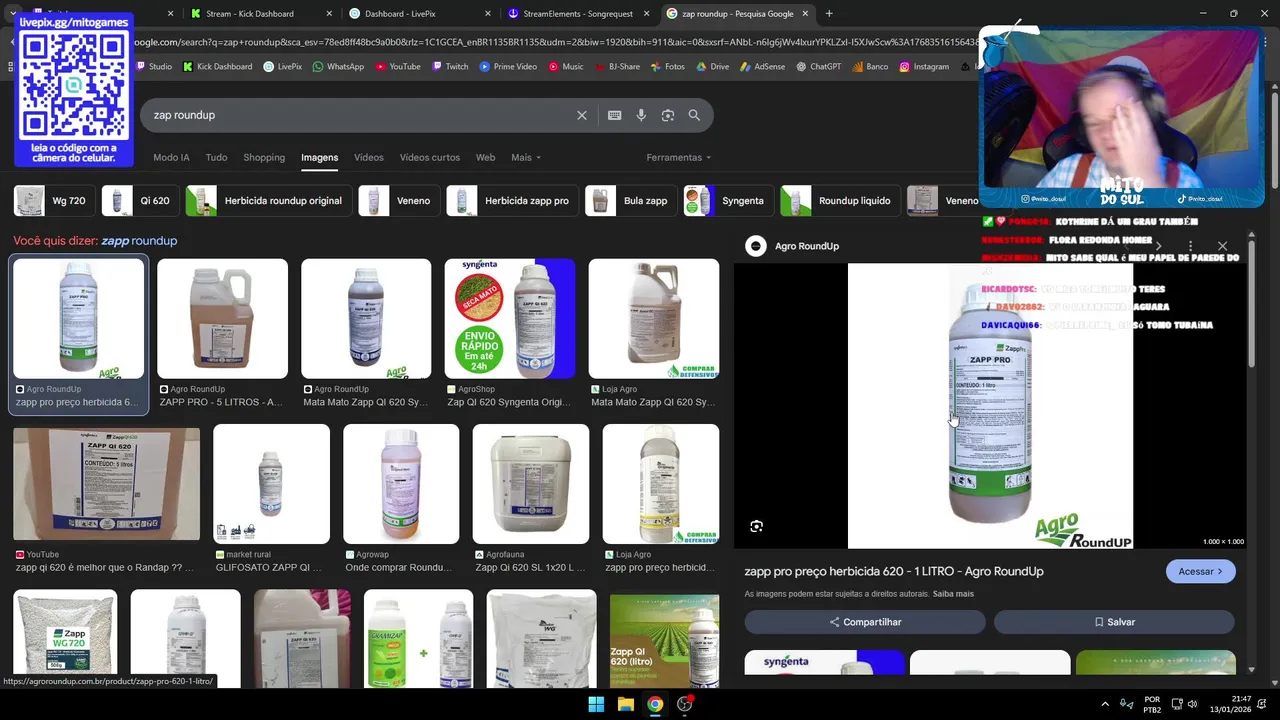Click the Compartilhar button

click(x=865, y=622)
